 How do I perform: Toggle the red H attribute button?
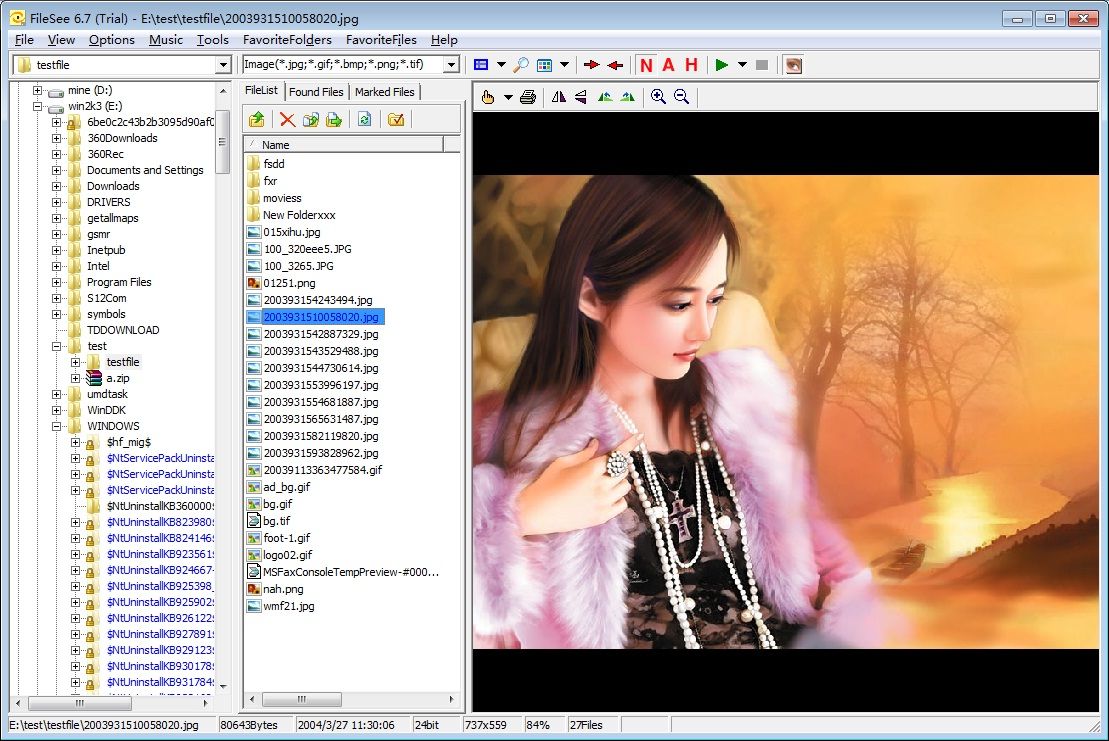[691, 65]
